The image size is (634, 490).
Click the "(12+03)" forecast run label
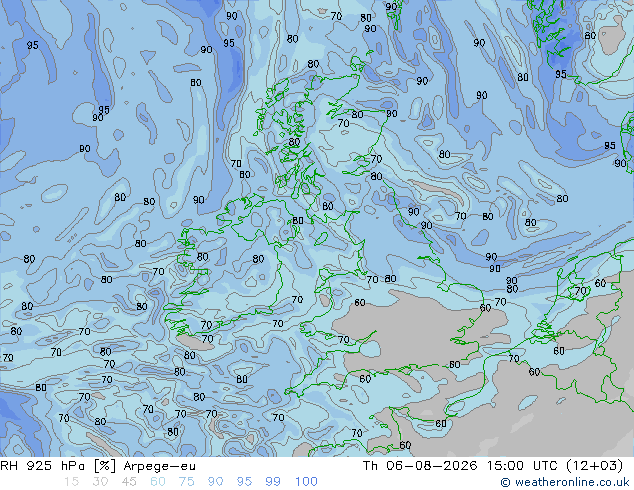coord(595,466)
